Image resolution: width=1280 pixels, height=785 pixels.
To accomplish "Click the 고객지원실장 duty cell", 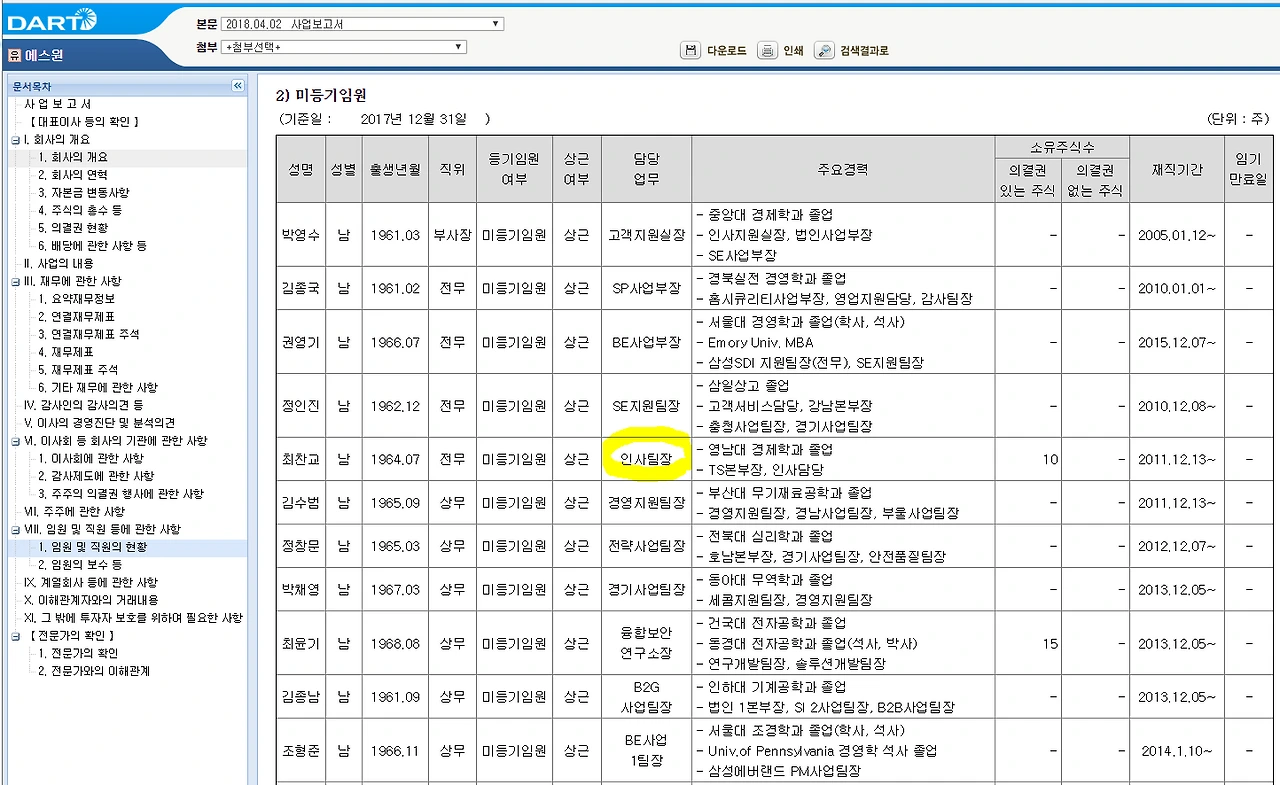I will [x=646, y=235].
